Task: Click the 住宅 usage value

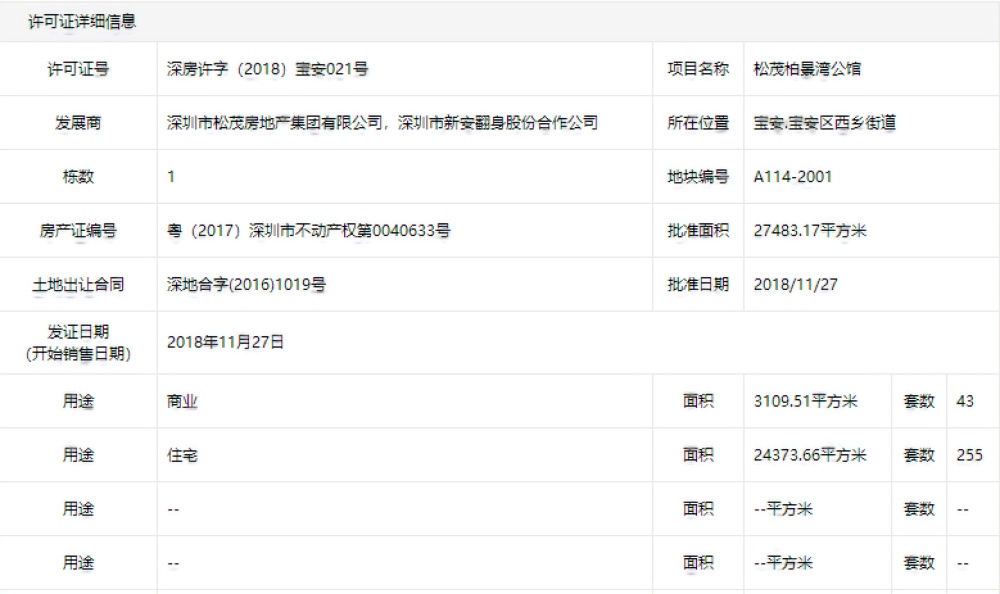Action: point(182,455)
